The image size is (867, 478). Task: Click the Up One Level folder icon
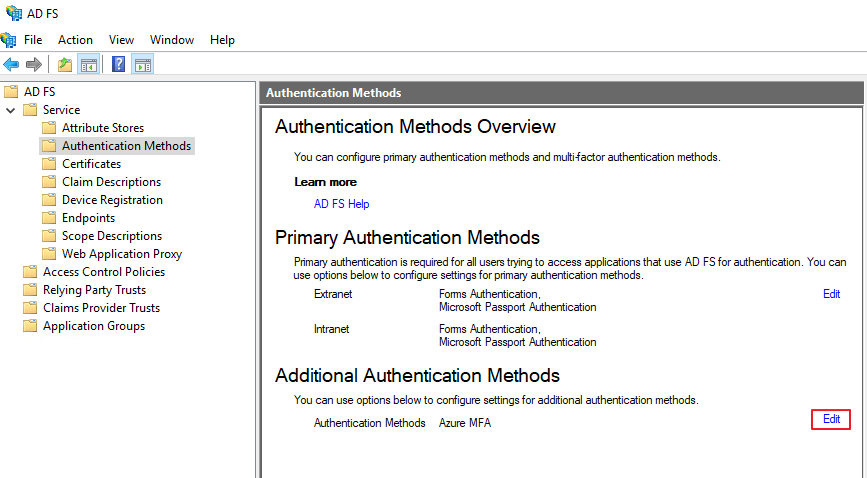[65, 65]
